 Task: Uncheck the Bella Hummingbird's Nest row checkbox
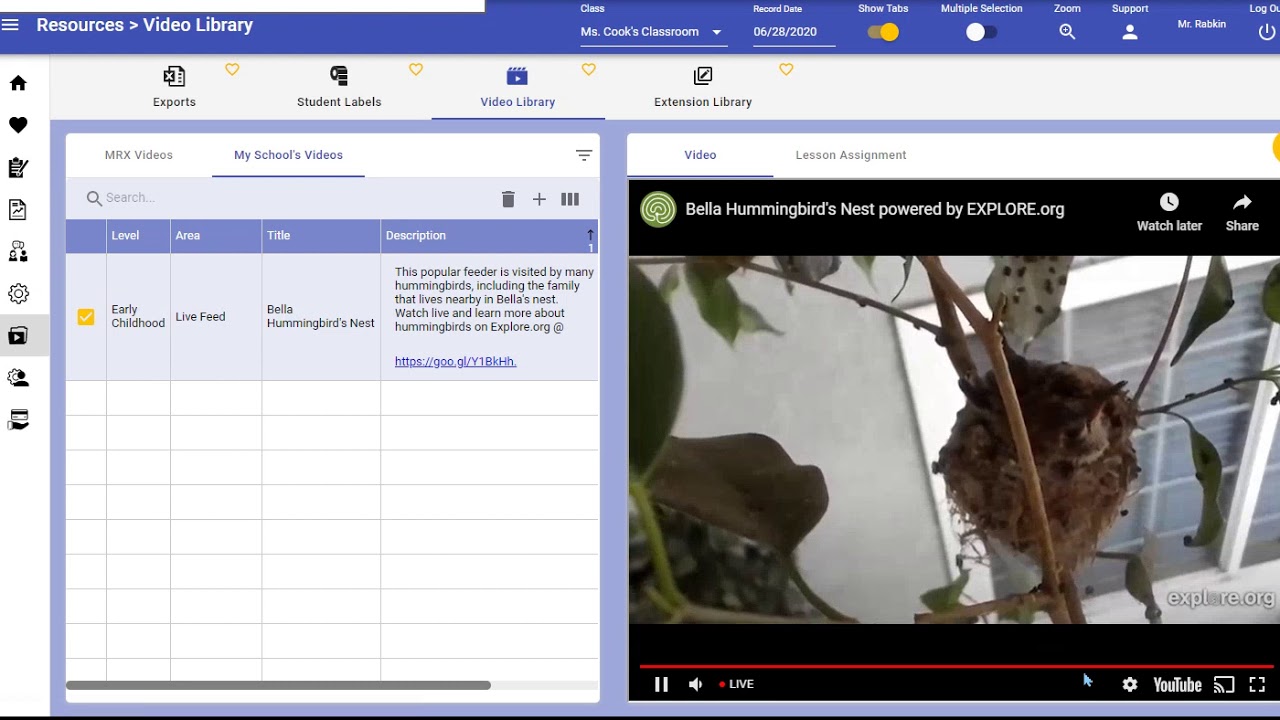86,317
